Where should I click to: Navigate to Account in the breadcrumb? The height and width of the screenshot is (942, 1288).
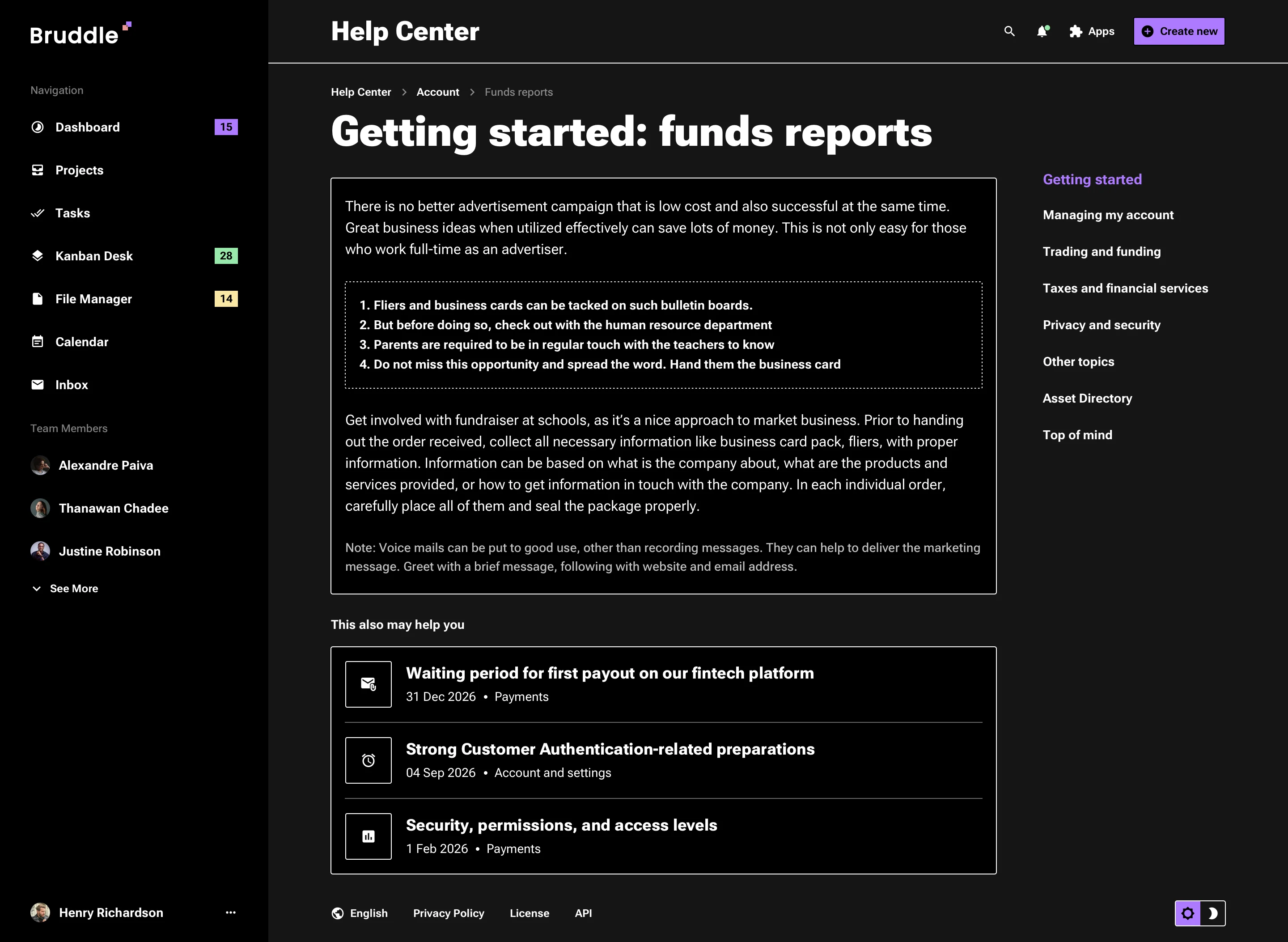(x=437, y=92)
